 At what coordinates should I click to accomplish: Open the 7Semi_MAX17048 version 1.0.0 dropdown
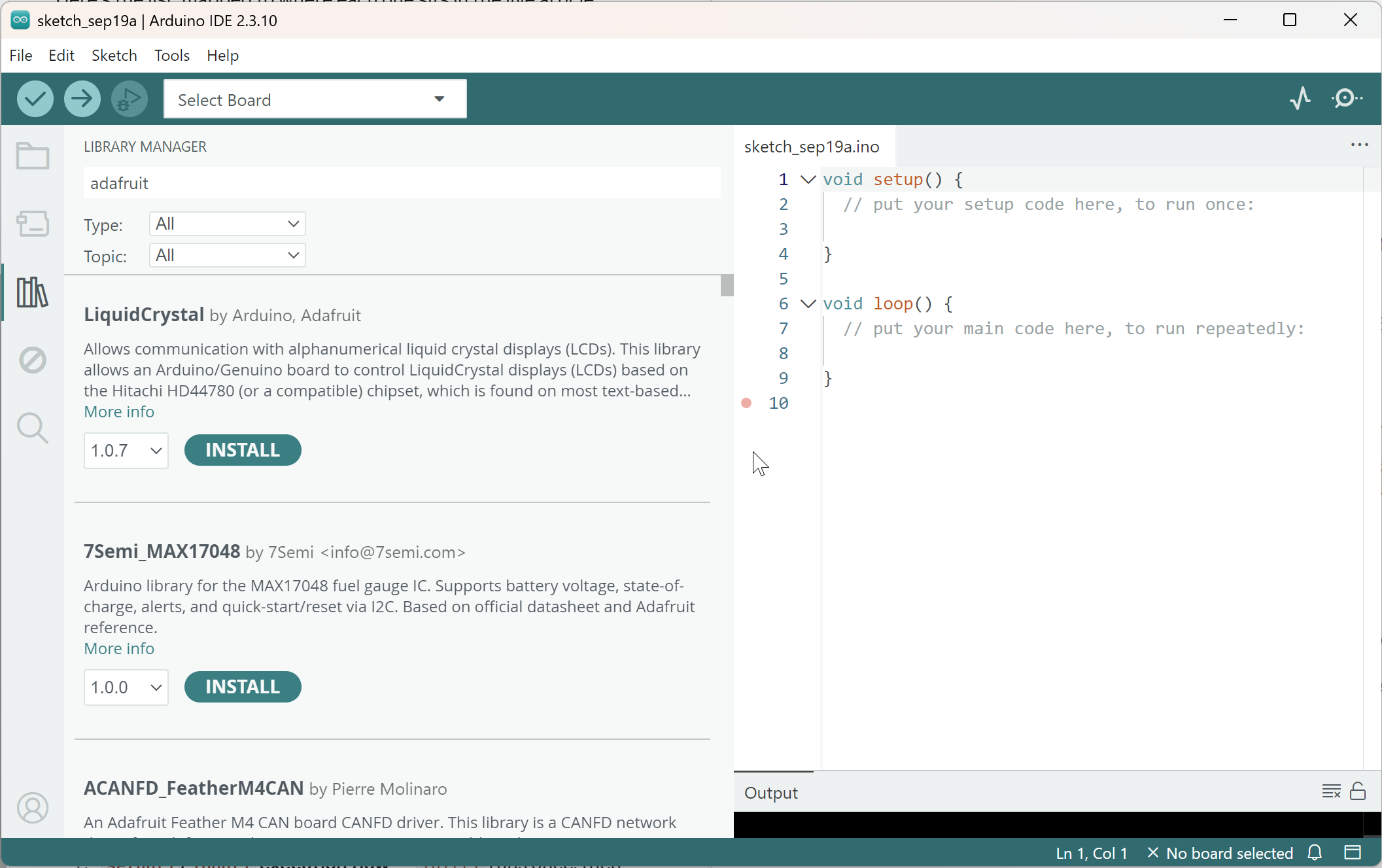coord(126,687)
